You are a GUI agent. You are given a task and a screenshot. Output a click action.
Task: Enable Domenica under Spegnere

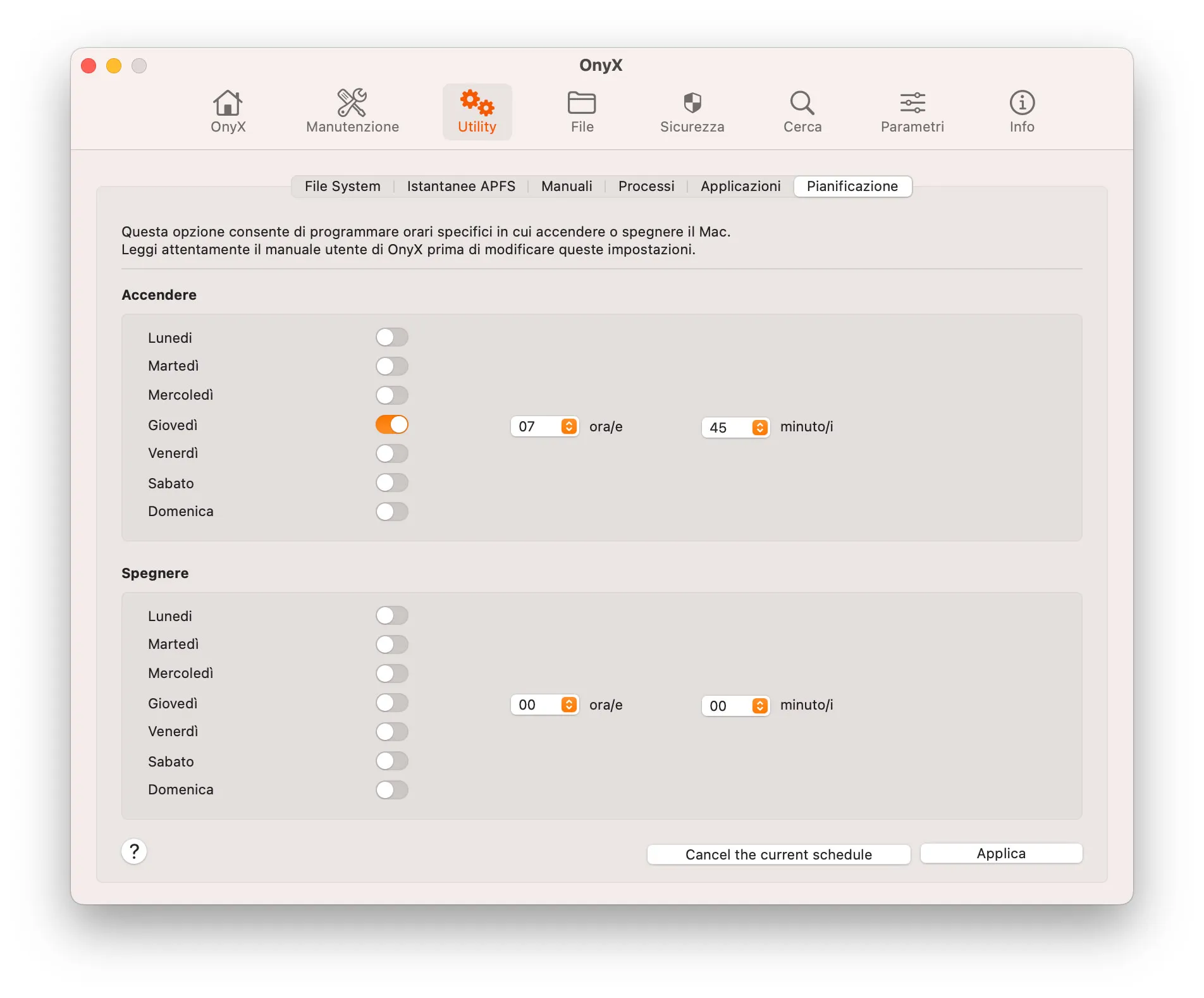pyautogui.click(x=392, y=790)
